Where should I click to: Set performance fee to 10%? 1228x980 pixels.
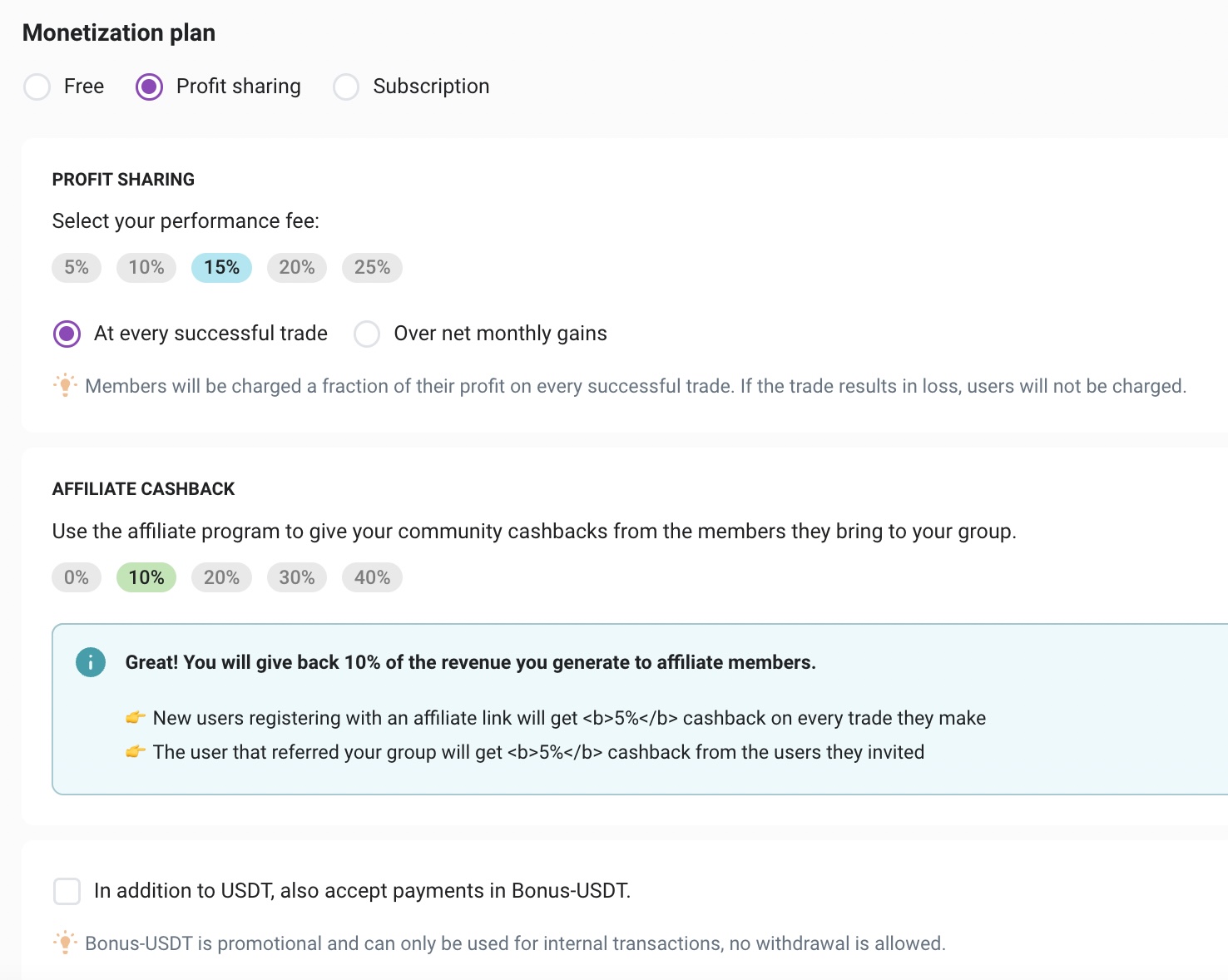(146, 268)
